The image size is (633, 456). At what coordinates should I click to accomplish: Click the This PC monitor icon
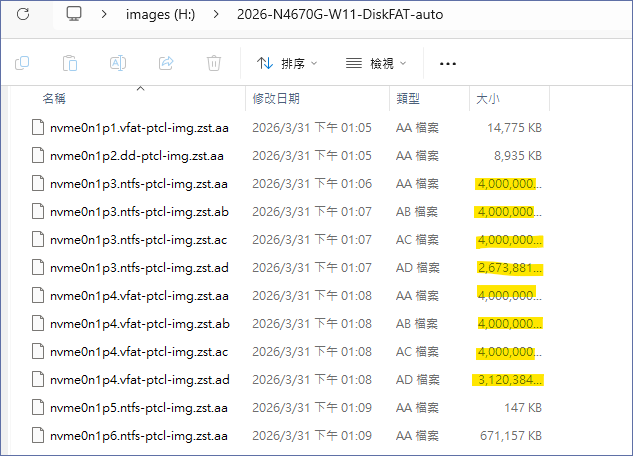point(74,15)
